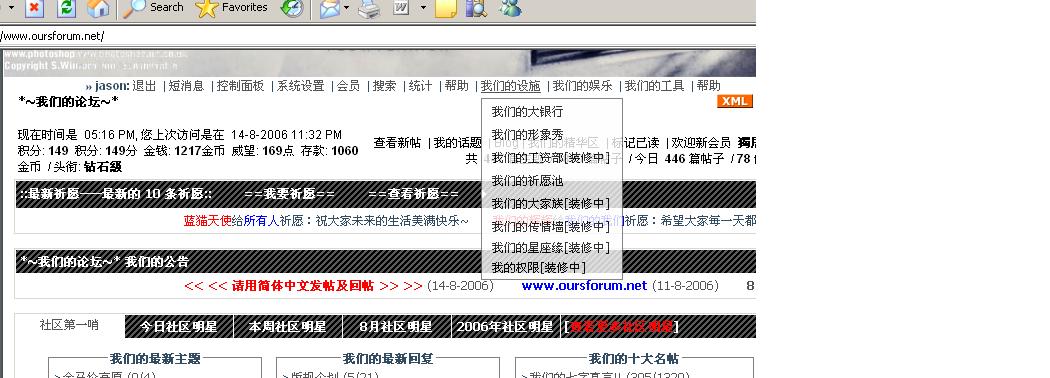The height and width of the screenshot is (378, 1050).
Task: Expand the Mail button dropdown arrow
Action: coord(346,8)
